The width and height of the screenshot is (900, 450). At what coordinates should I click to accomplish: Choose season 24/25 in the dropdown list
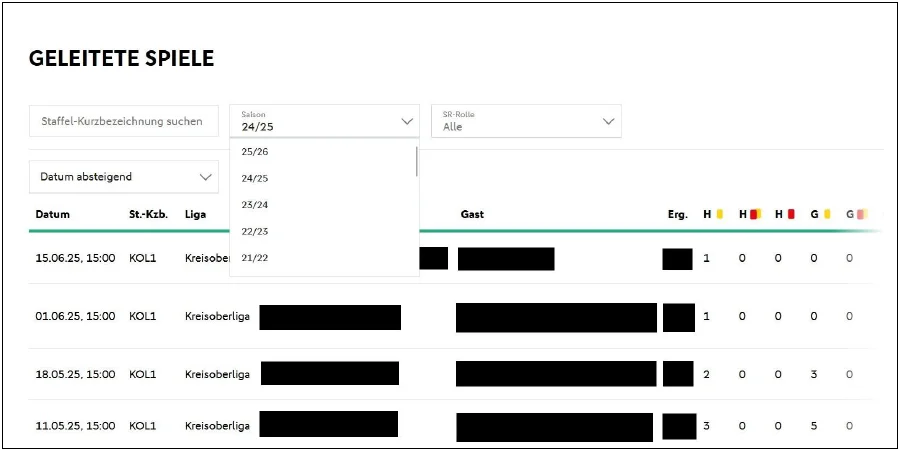click(256, 178)
